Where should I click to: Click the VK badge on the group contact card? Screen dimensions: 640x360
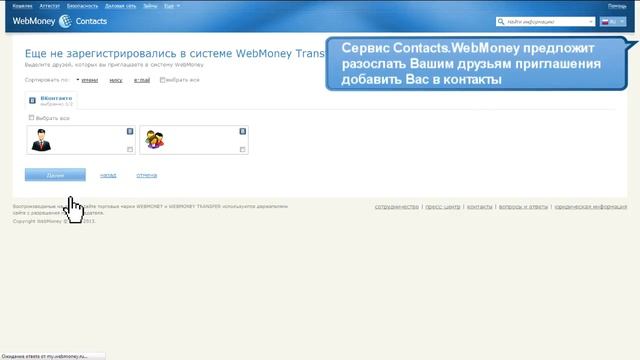[242, 131]
